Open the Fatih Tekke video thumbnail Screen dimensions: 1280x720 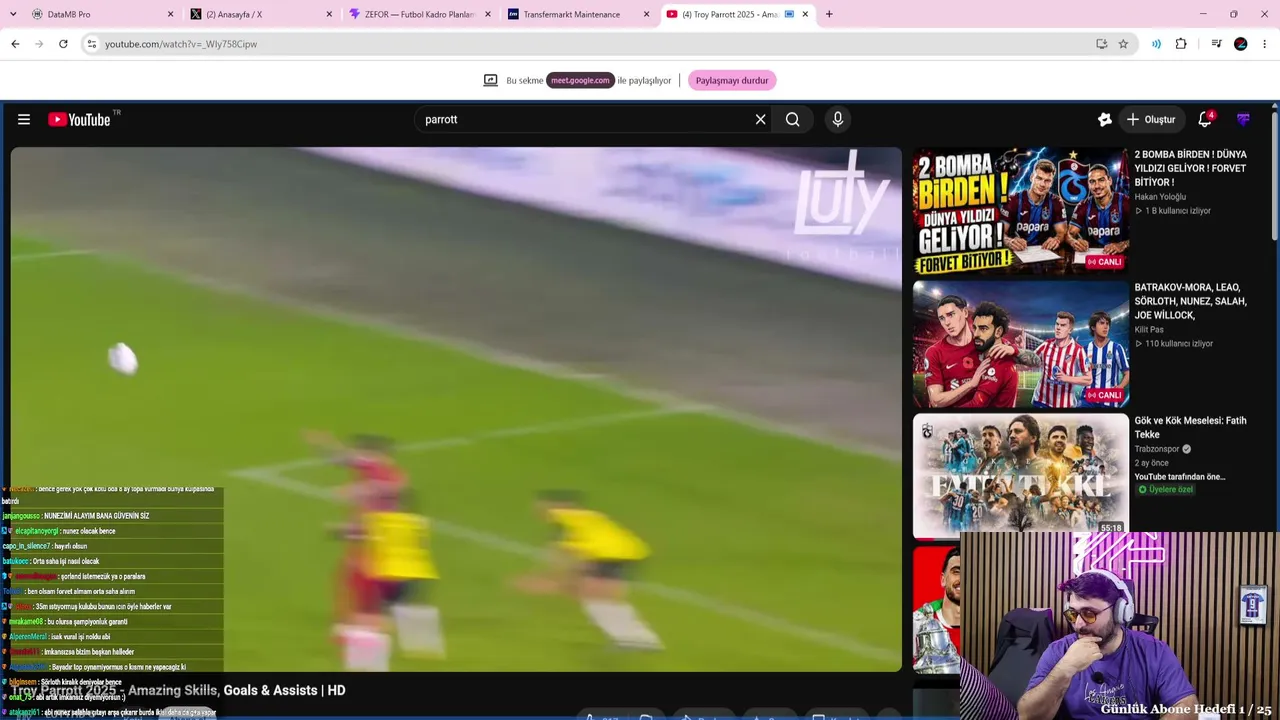[1020, 476]
